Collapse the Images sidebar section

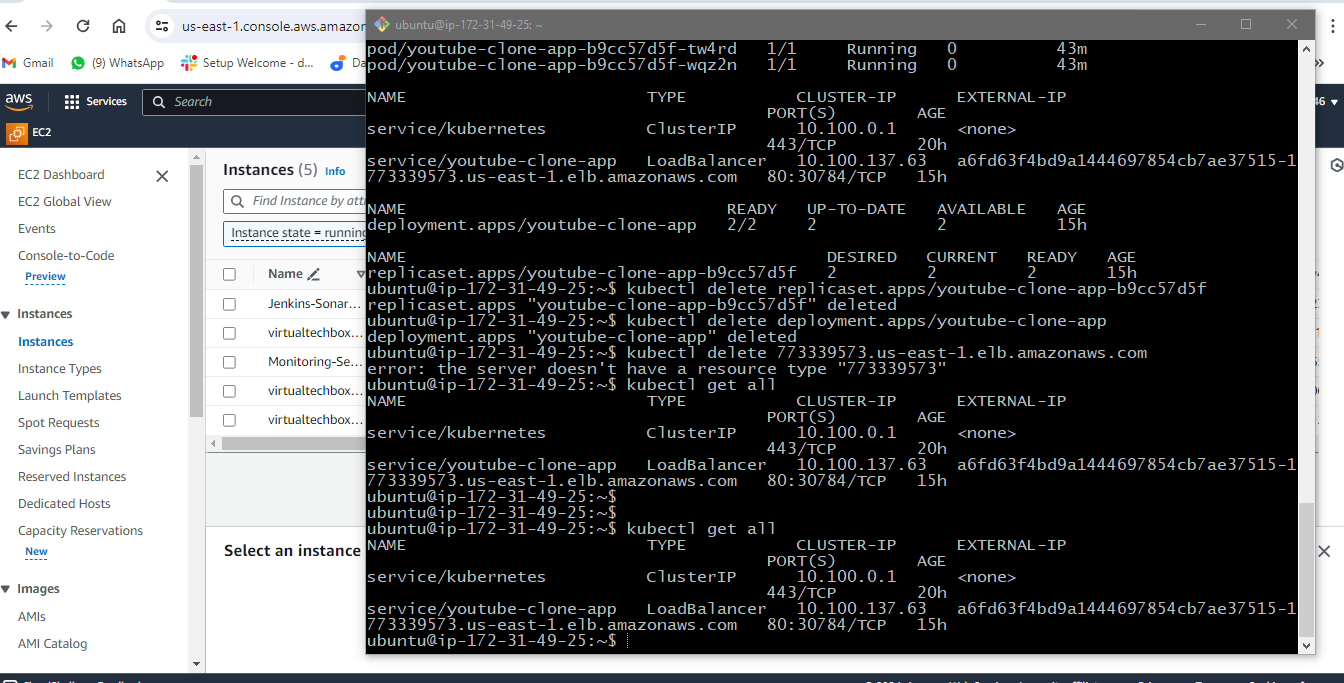pyautogui.click(x=6, y=589)
